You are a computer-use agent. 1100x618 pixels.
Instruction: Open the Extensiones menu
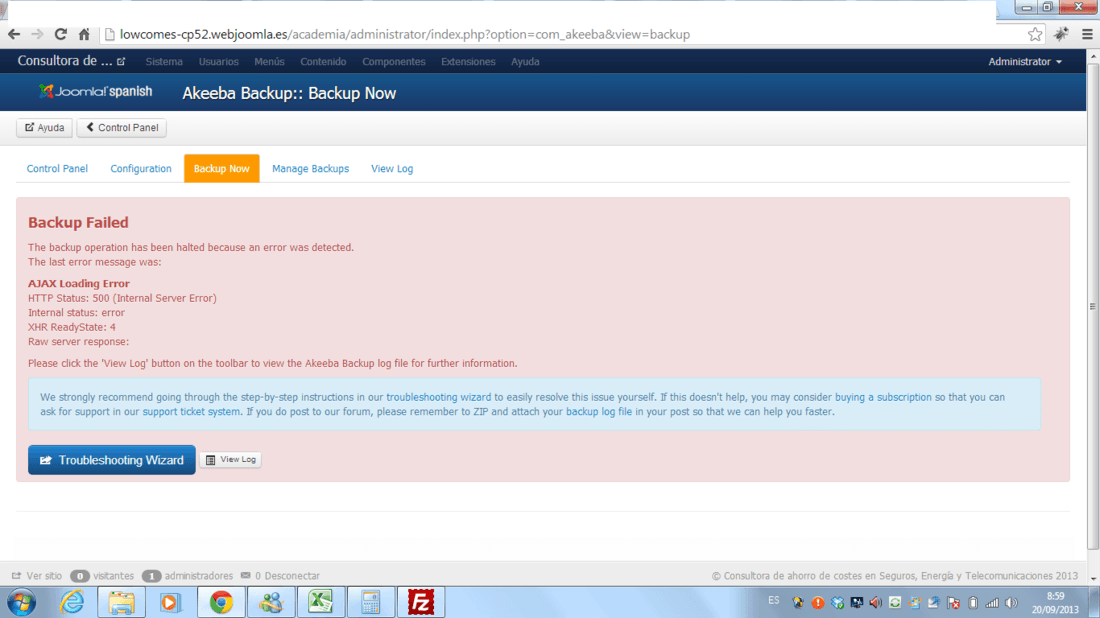point(468,62)
